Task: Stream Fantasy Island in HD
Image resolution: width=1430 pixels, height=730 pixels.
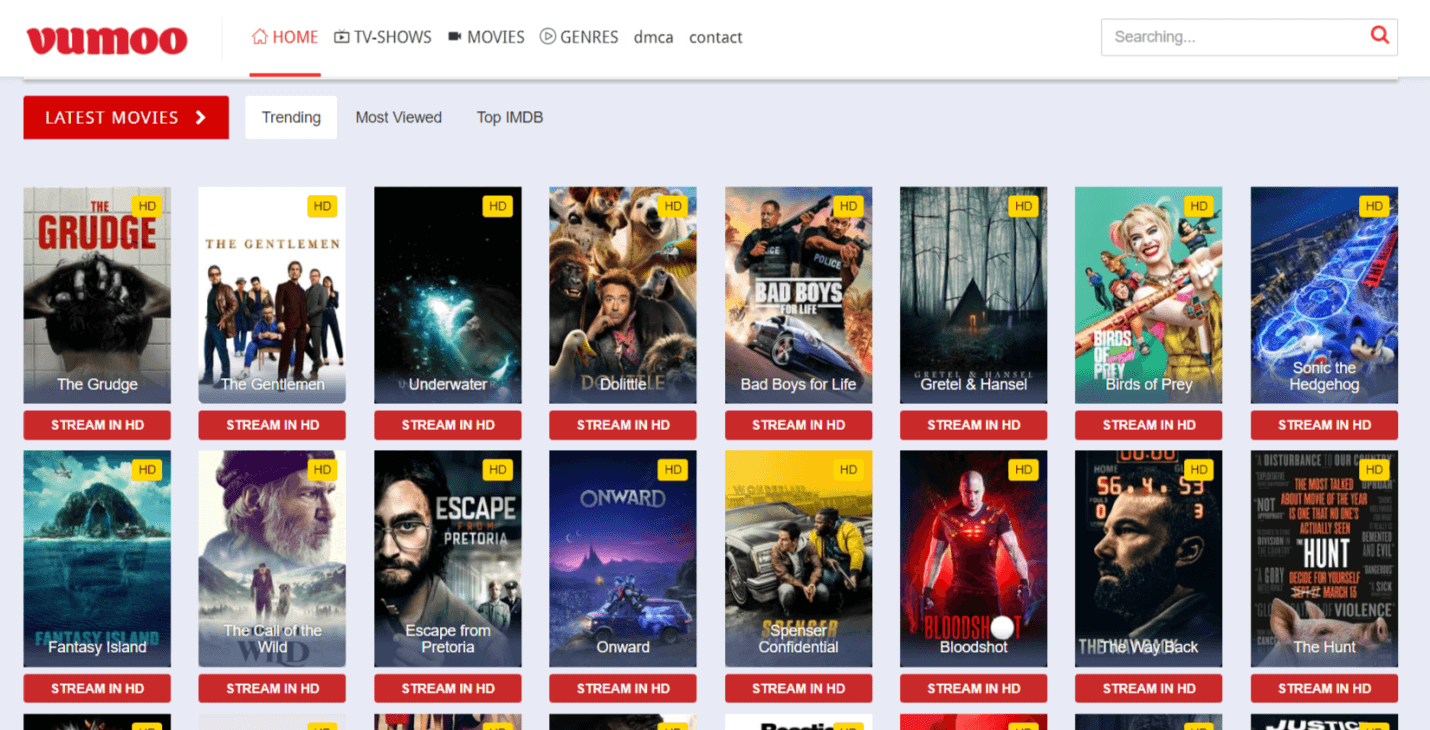Action: 97,688
